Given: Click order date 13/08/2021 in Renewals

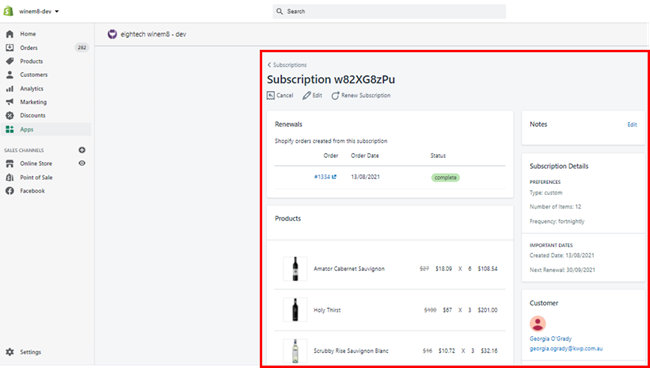Looking at the screenshot, I should pos(366,177).
